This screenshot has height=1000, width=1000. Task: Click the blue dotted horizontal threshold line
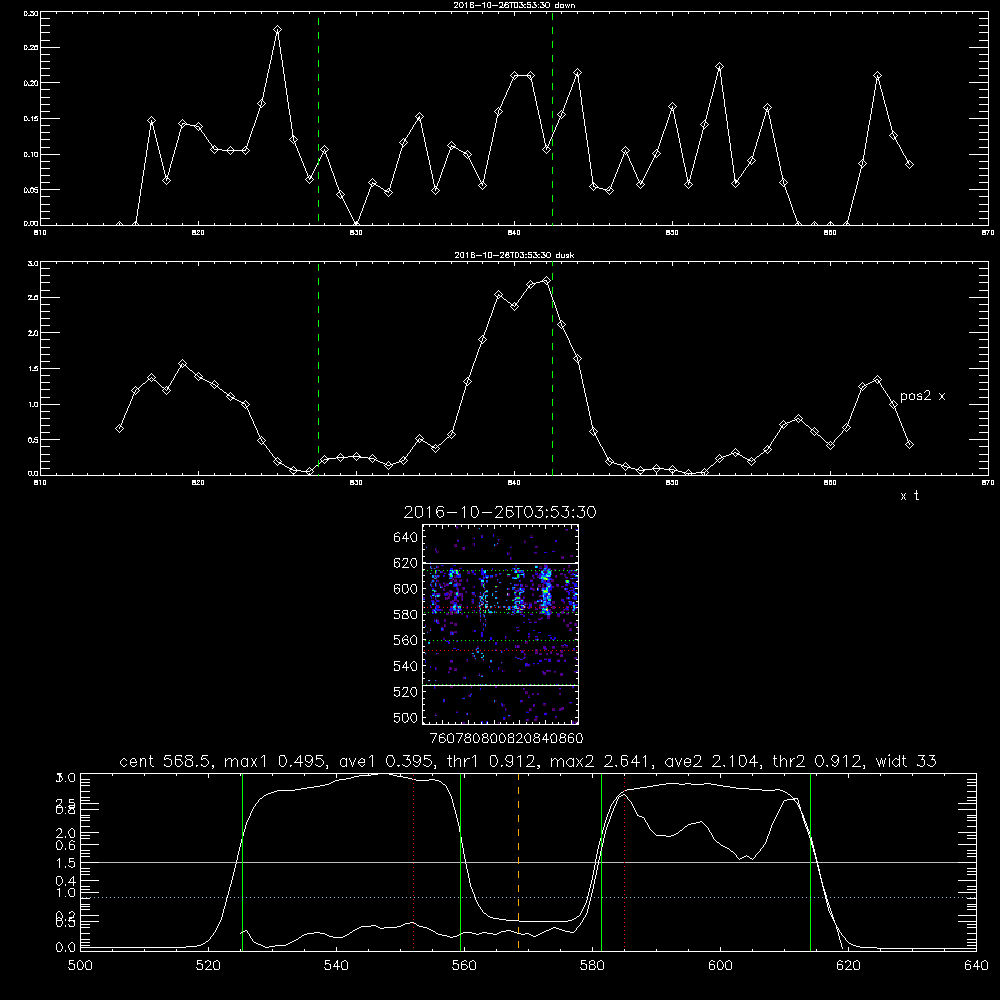point(528,897)
